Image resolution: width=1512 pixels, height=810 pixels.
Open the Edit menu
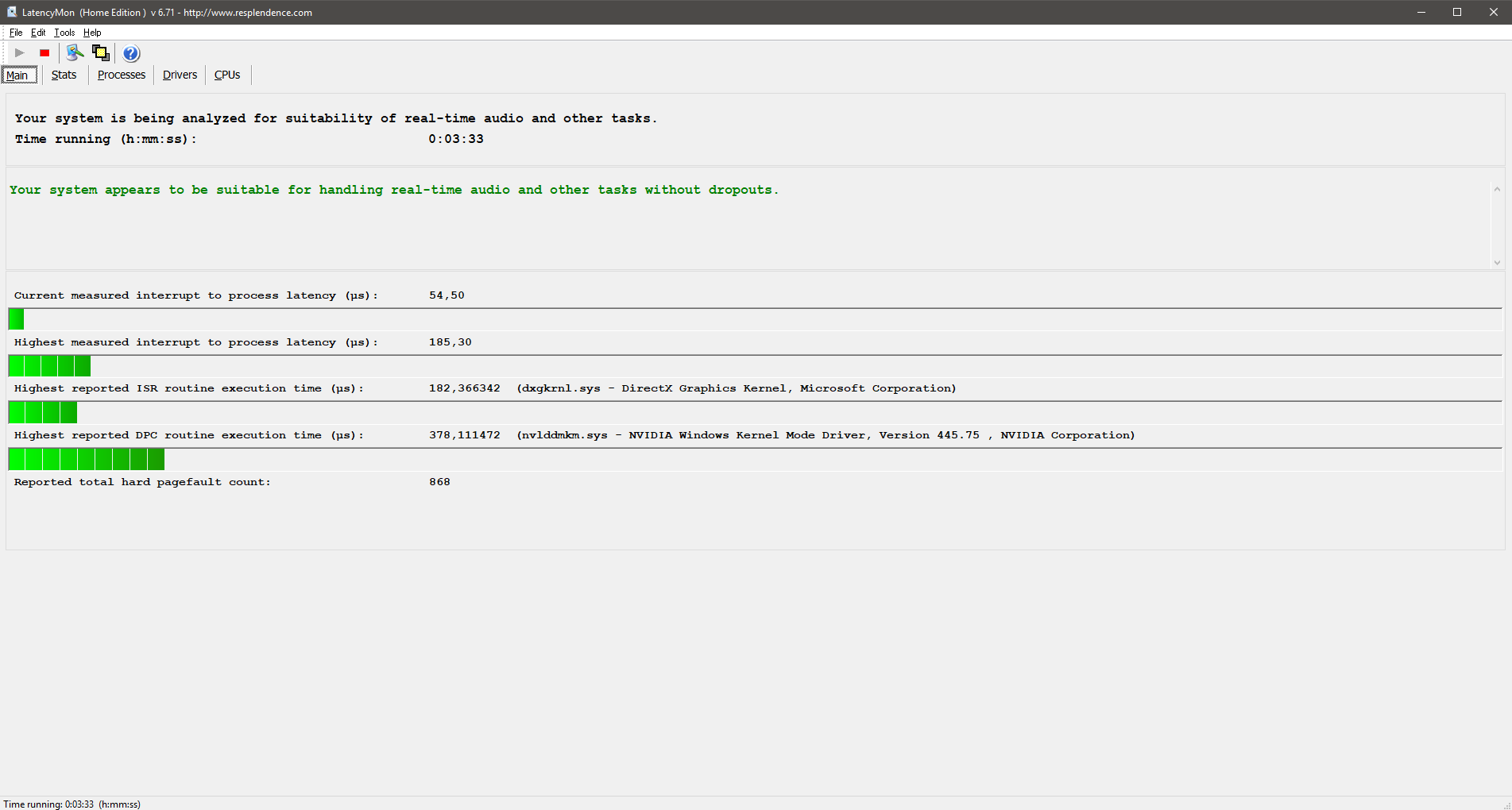[38, 33]
